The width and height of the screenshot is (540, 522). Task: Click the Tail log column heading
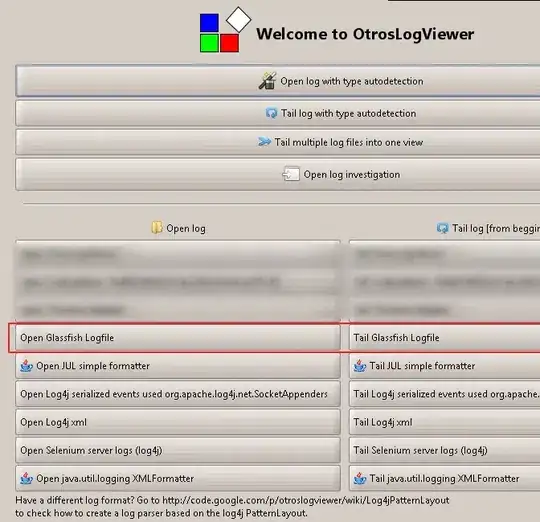pyautogui.click(x=488, y=228)
